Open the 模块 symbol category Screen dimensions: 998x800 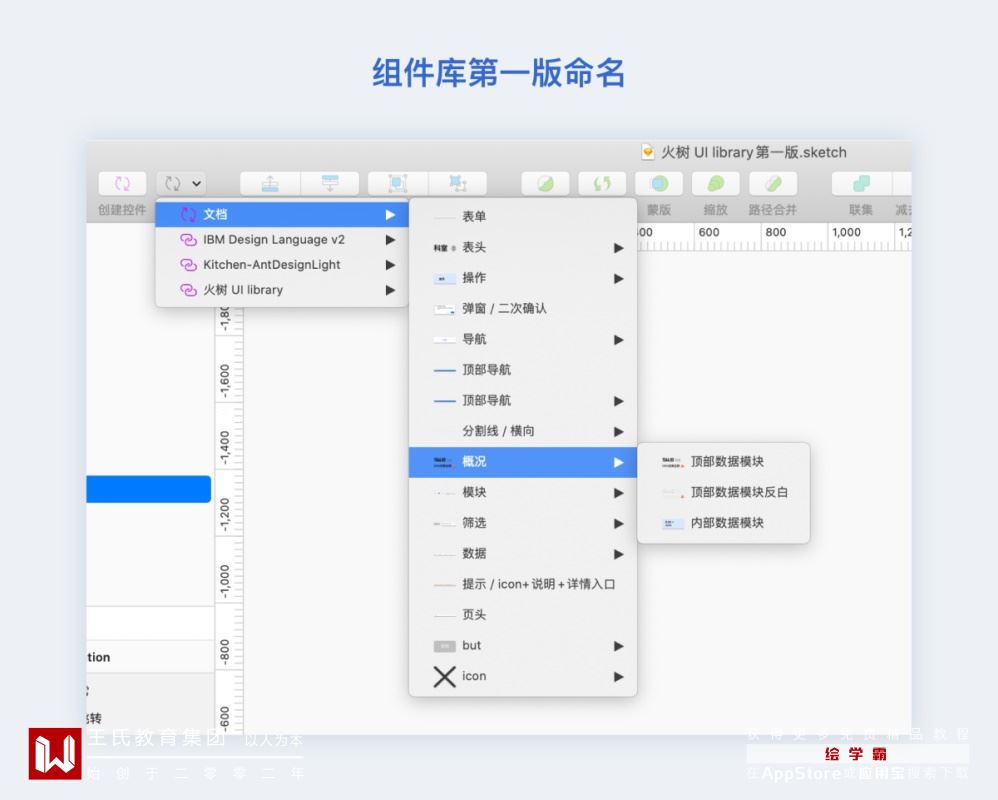523,493
